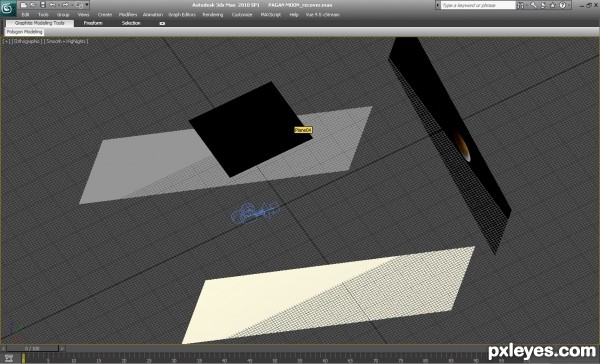Click the time slider previous frame arrow
This screenshot has width=600, height=364.
[3, 349]
